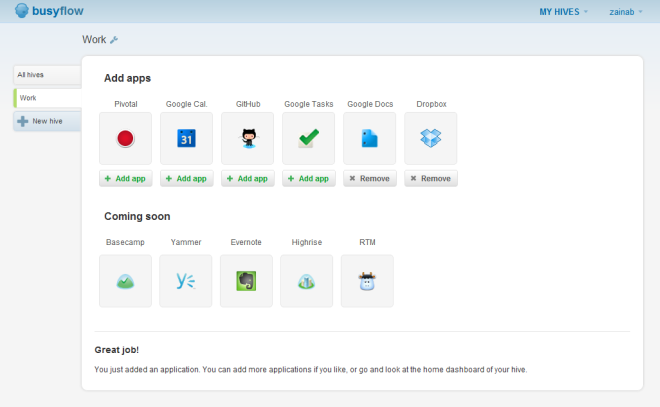Select the Google Tasks checkmark tile
The height and width of the screenshot is (407, 660).
309,138
